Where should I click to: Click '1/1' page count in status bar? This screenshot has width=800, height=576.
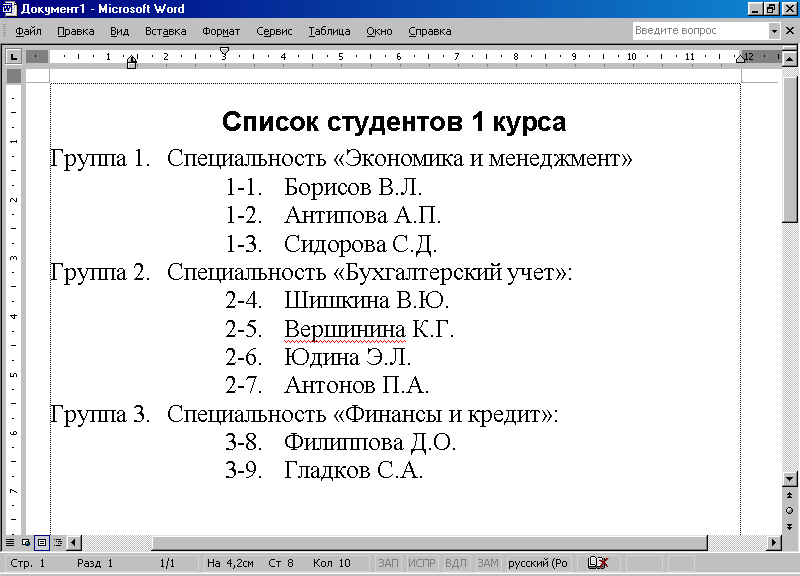pyautogui.click(x=167, y=563)
